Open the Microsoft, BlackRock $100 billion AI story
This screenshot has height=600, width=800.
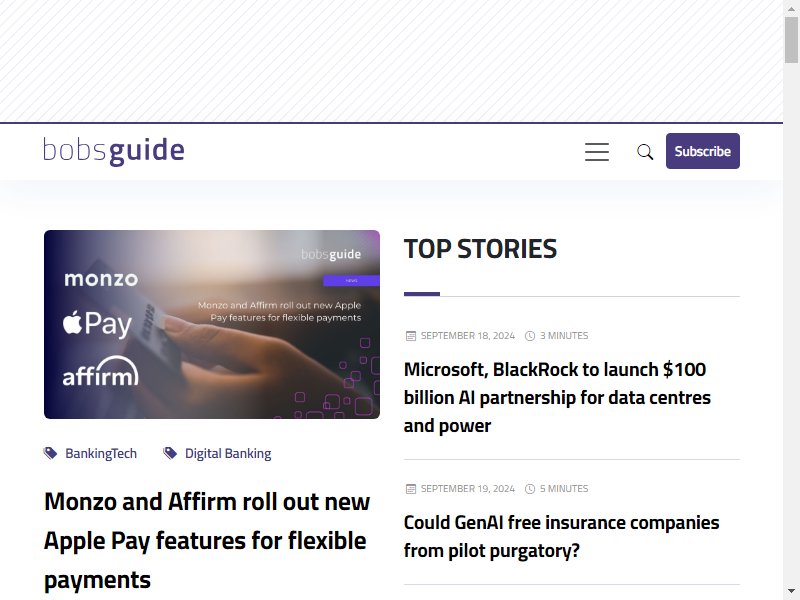coord(557,397)
